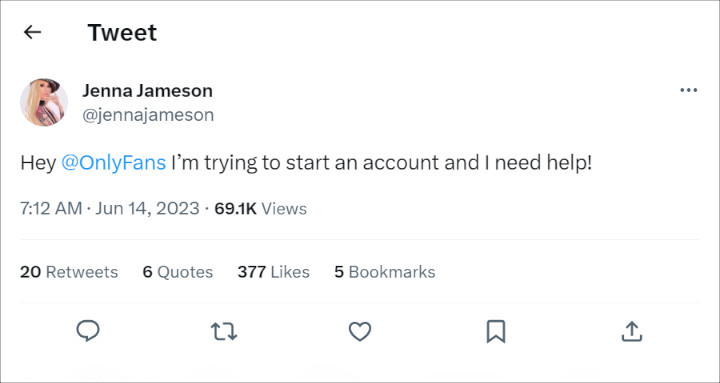Like the tweet with the heart icon

coord(360,331)
